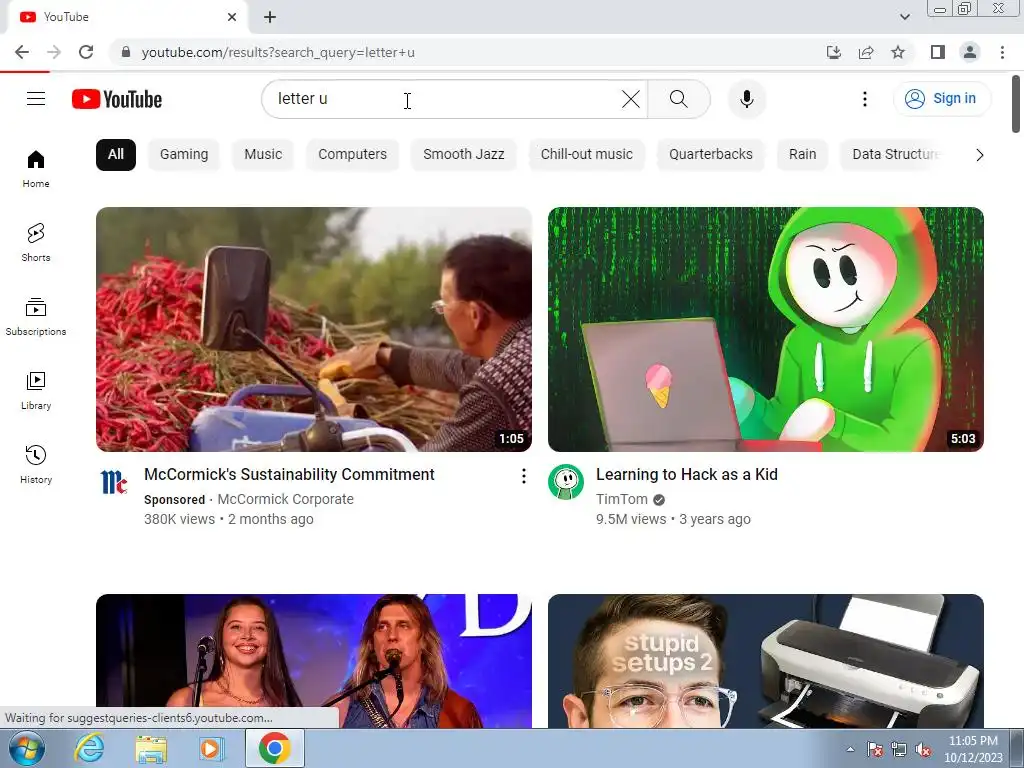Image resolution: width=1024 pixels, height=768 pixels.
Task: Click the Sign in button
Action: 941,99
